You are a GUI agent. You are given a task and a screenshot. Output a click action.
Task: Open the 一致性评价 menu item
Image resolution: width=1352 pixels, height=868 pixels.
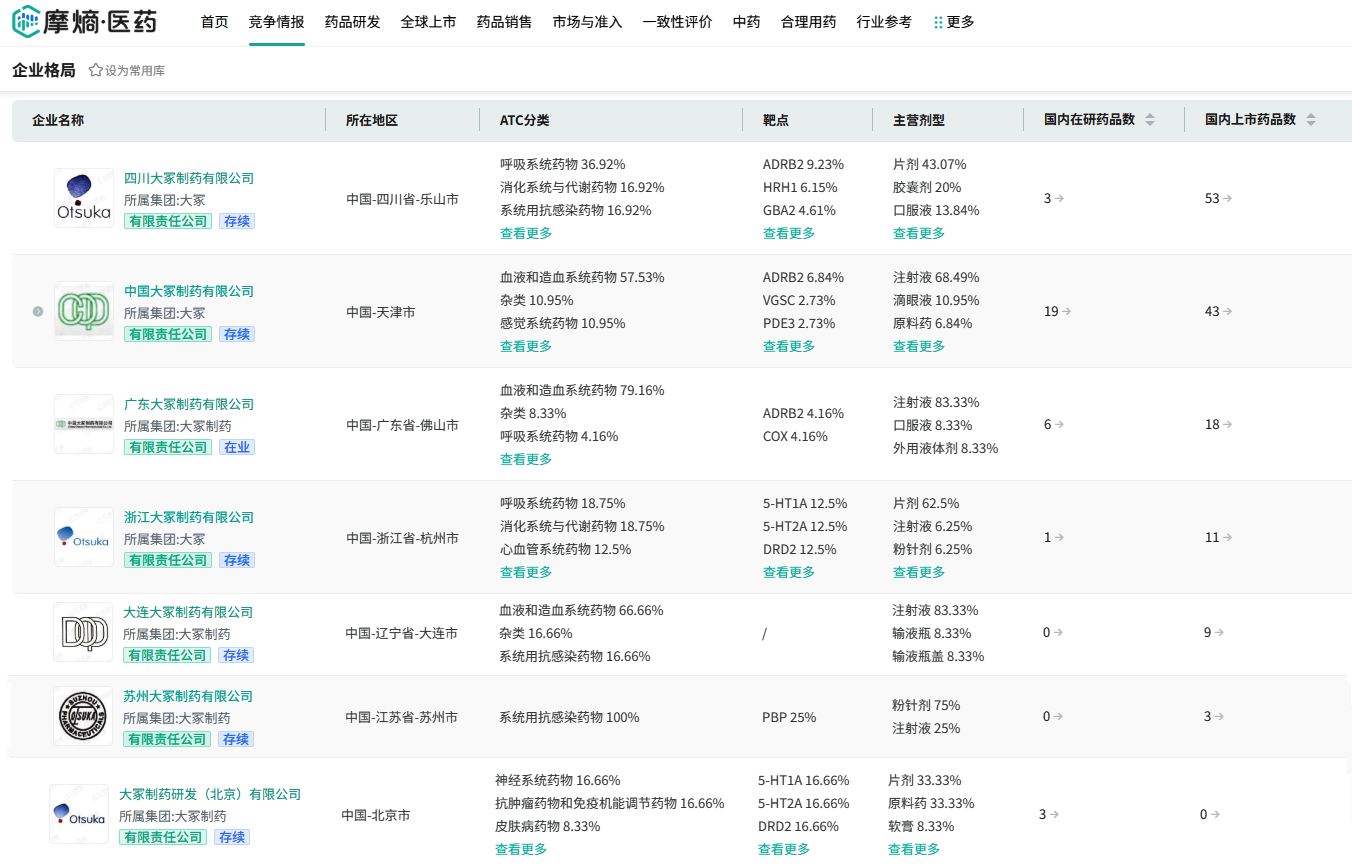[x=677, y=22]
